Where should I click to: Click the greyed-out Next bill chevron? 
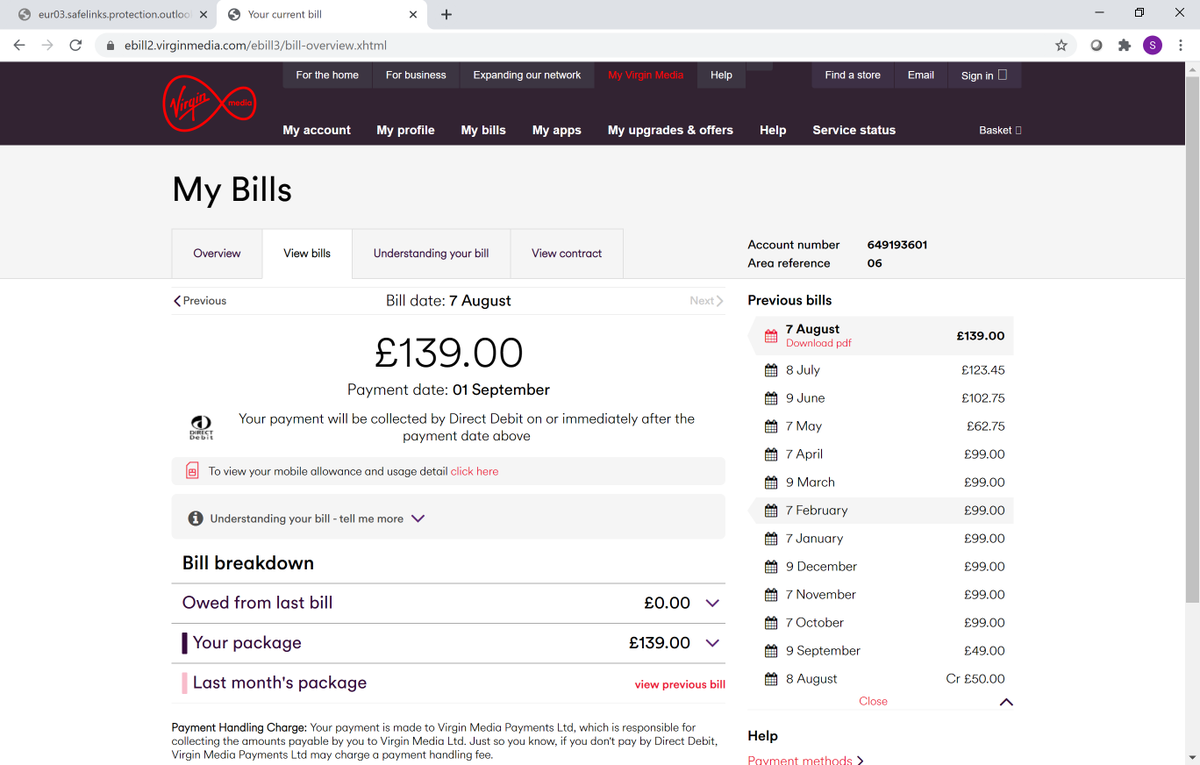coord(719,301)
